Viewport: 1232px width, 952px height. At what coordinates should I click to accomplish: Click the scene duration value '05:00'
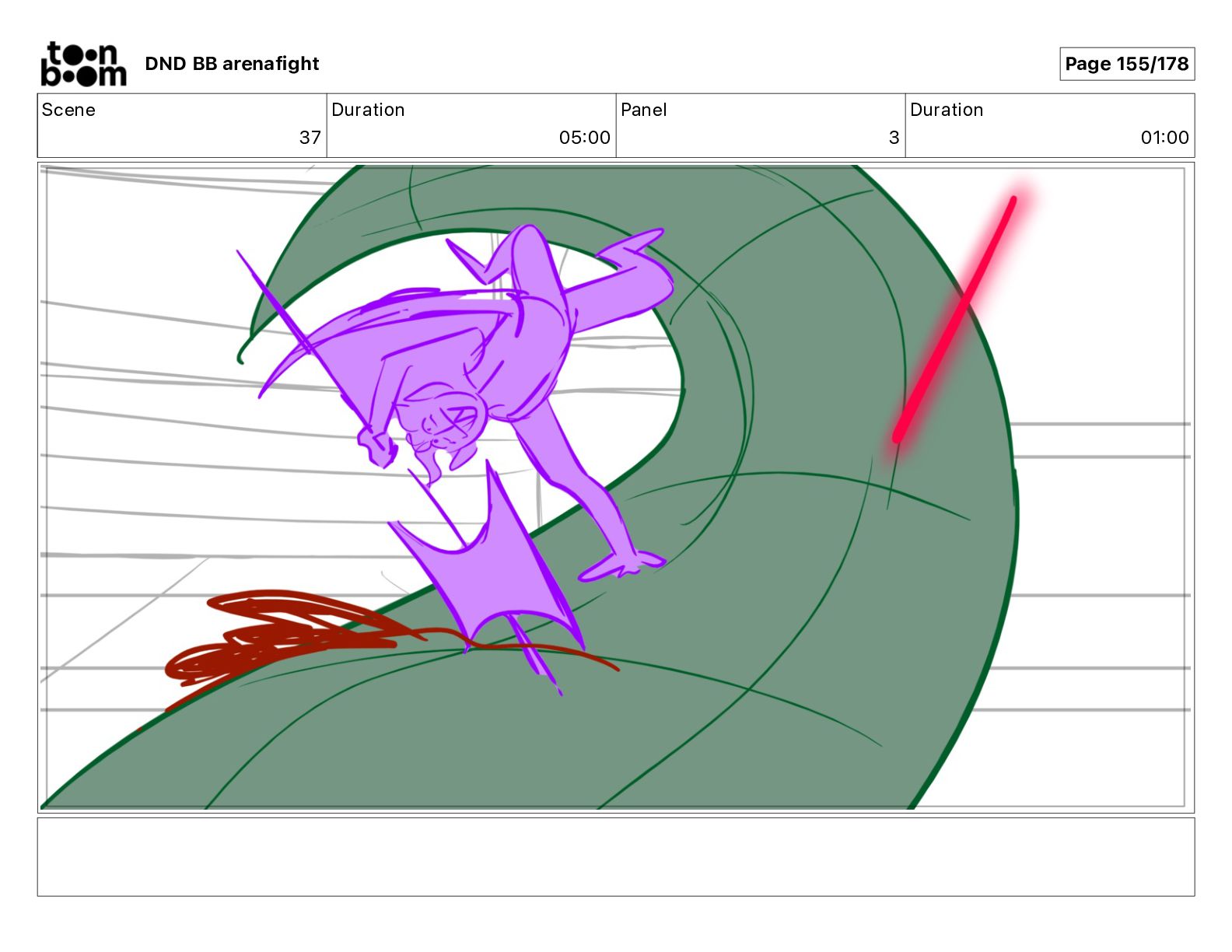(x=585, y=138)
